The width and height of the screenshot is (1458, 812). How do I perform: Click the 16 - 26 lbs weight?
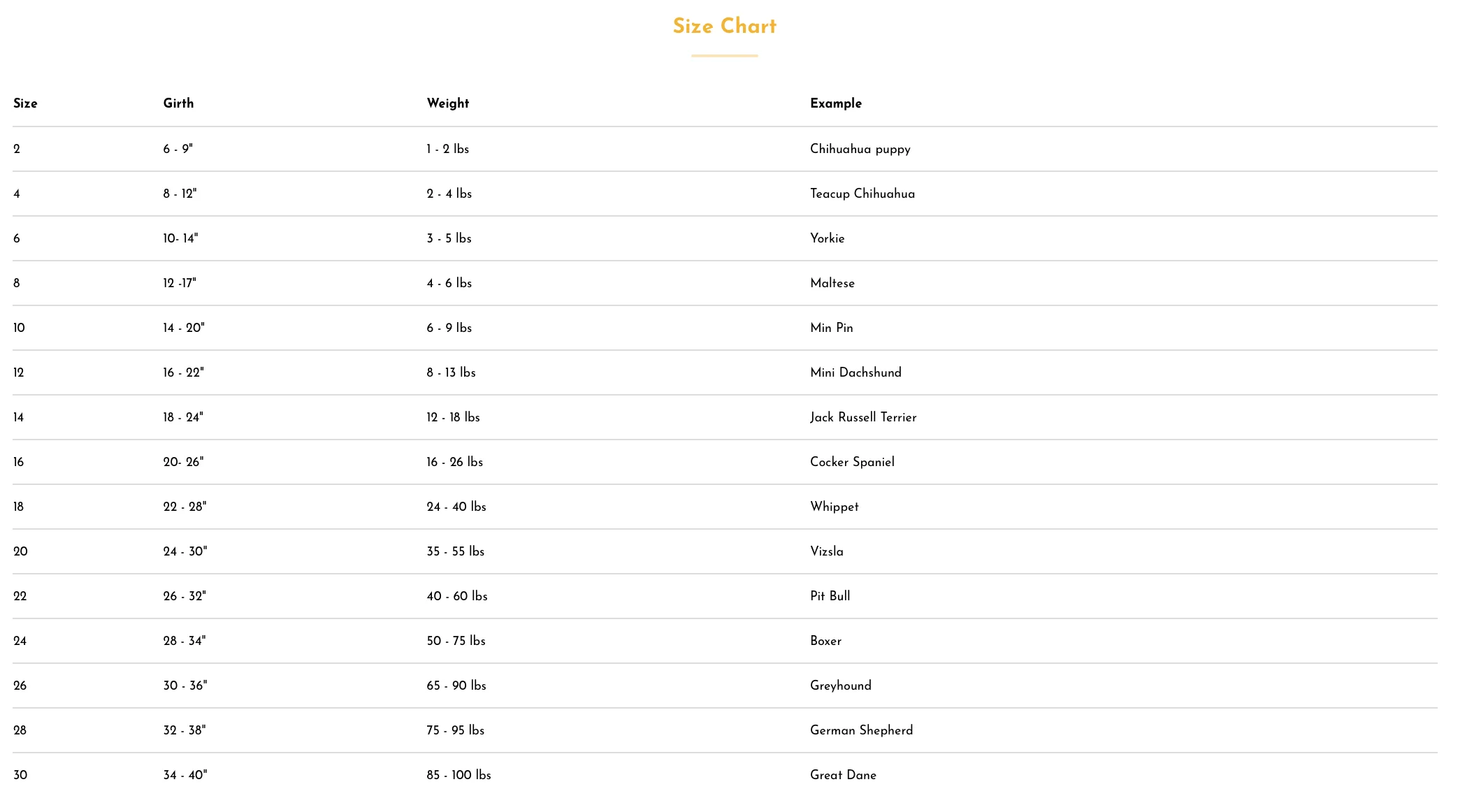(x=454, y=462)
